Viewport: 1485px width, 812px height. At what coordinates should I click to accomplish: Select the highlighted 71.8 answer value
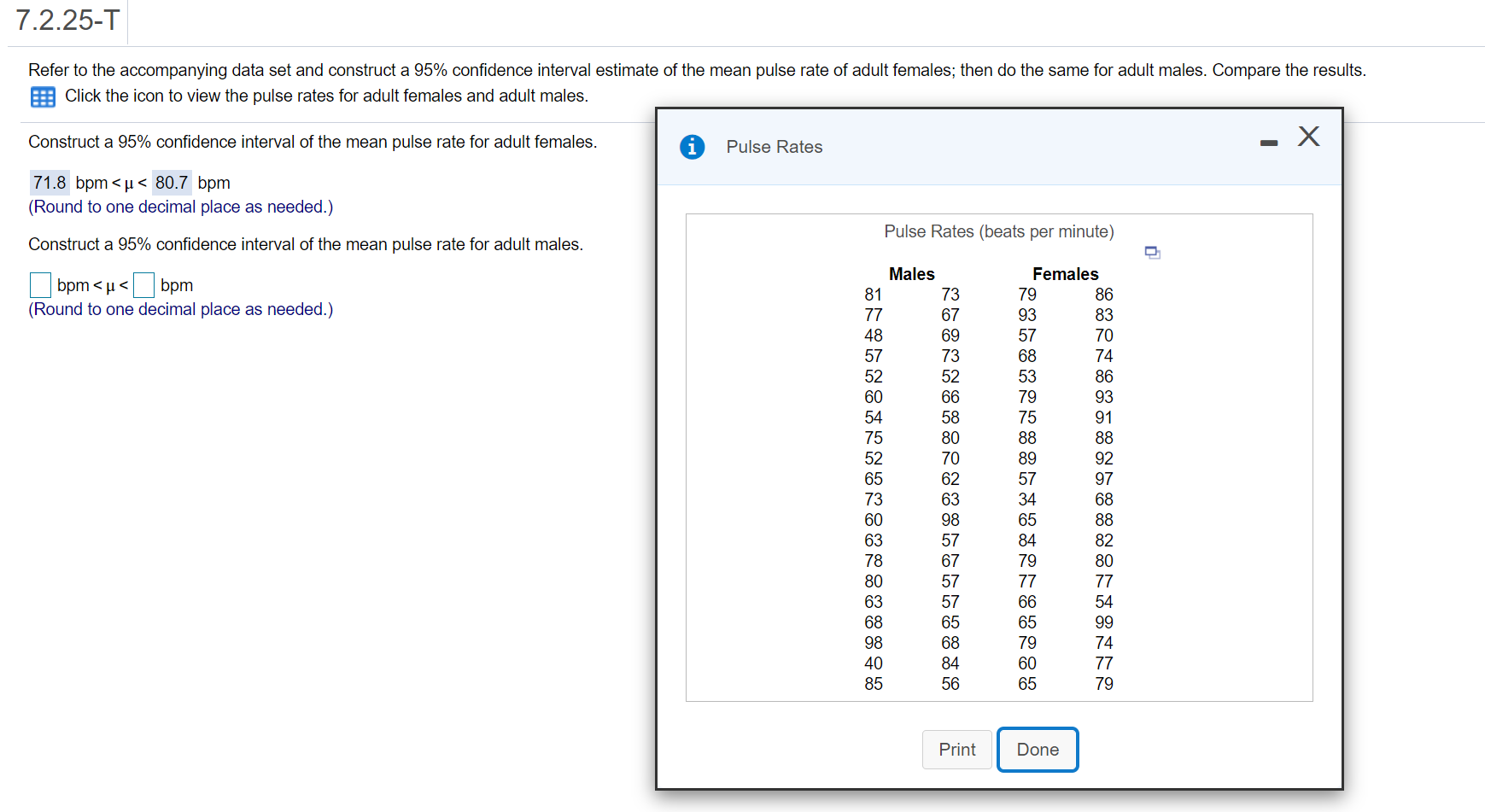click(x=49, y=182)
